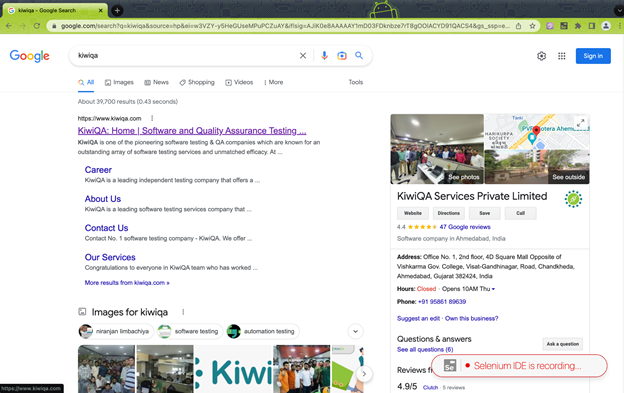
Task: Open browser extensions puzzle icon
Action: tap(578, 26)
